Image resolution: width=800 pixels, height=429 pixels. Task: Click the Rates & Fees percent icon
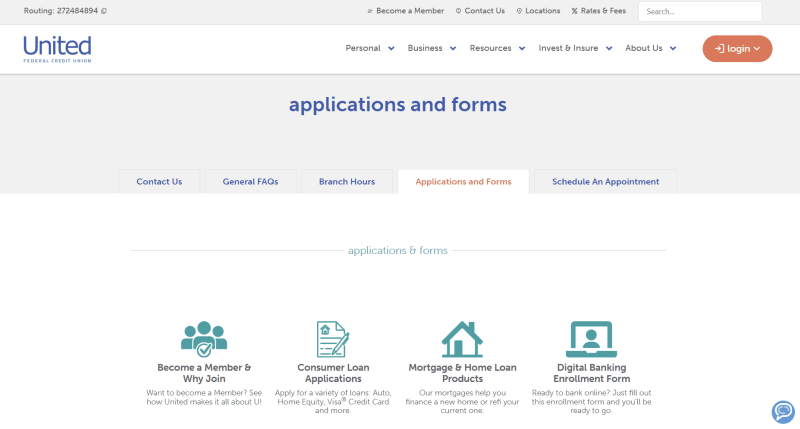[x=574, y=11]
